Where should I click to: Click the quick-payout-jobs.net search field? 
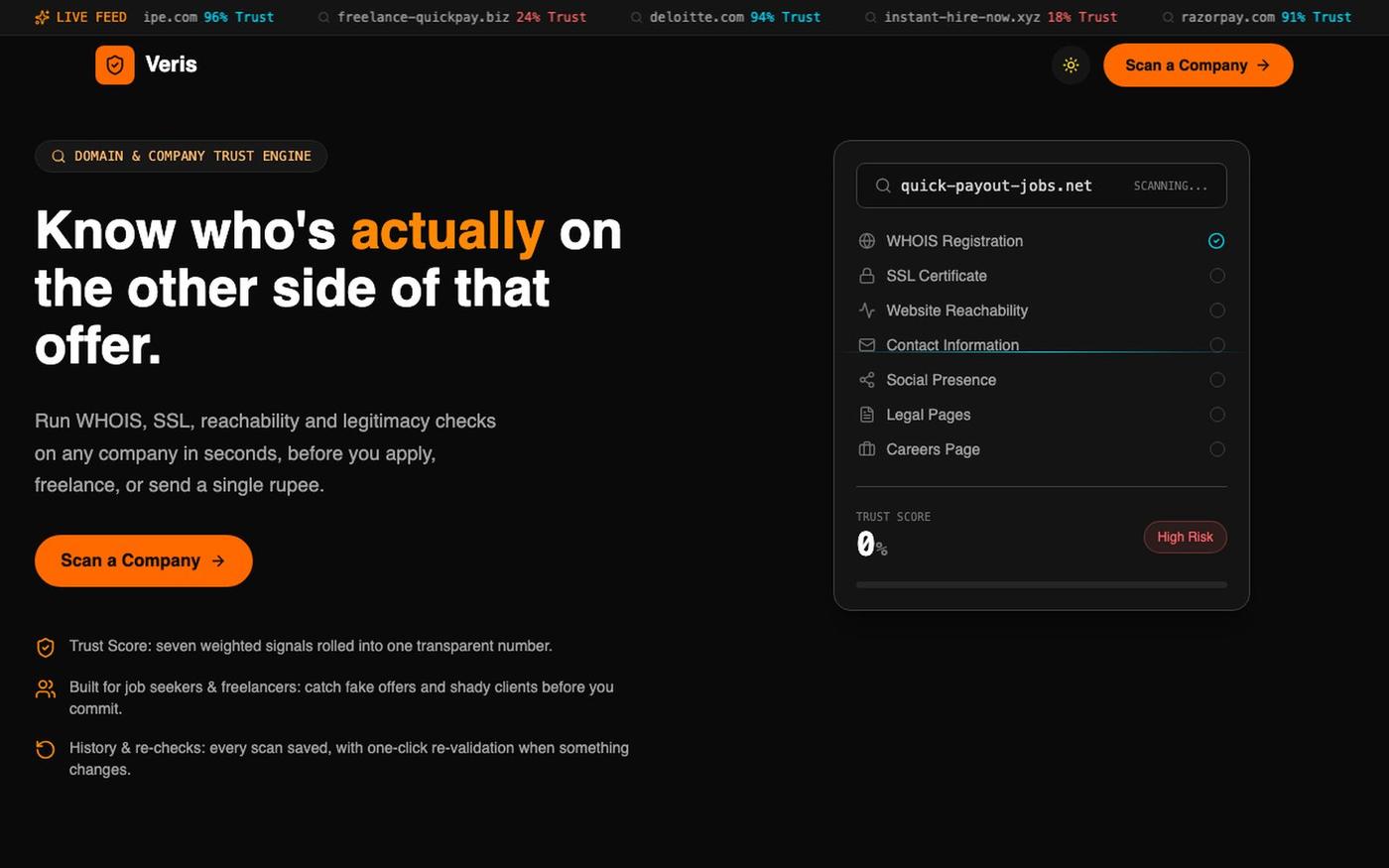[x=1041, y=186]
